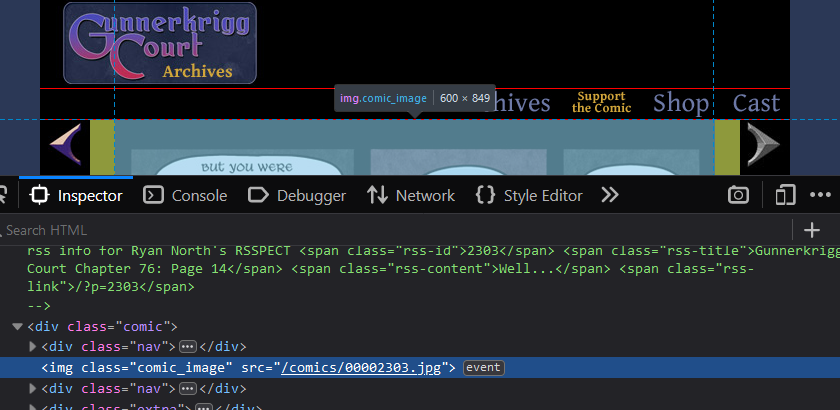Switch to the Network tab
This screenshot has height=410, width=840.
click(411, 195)
